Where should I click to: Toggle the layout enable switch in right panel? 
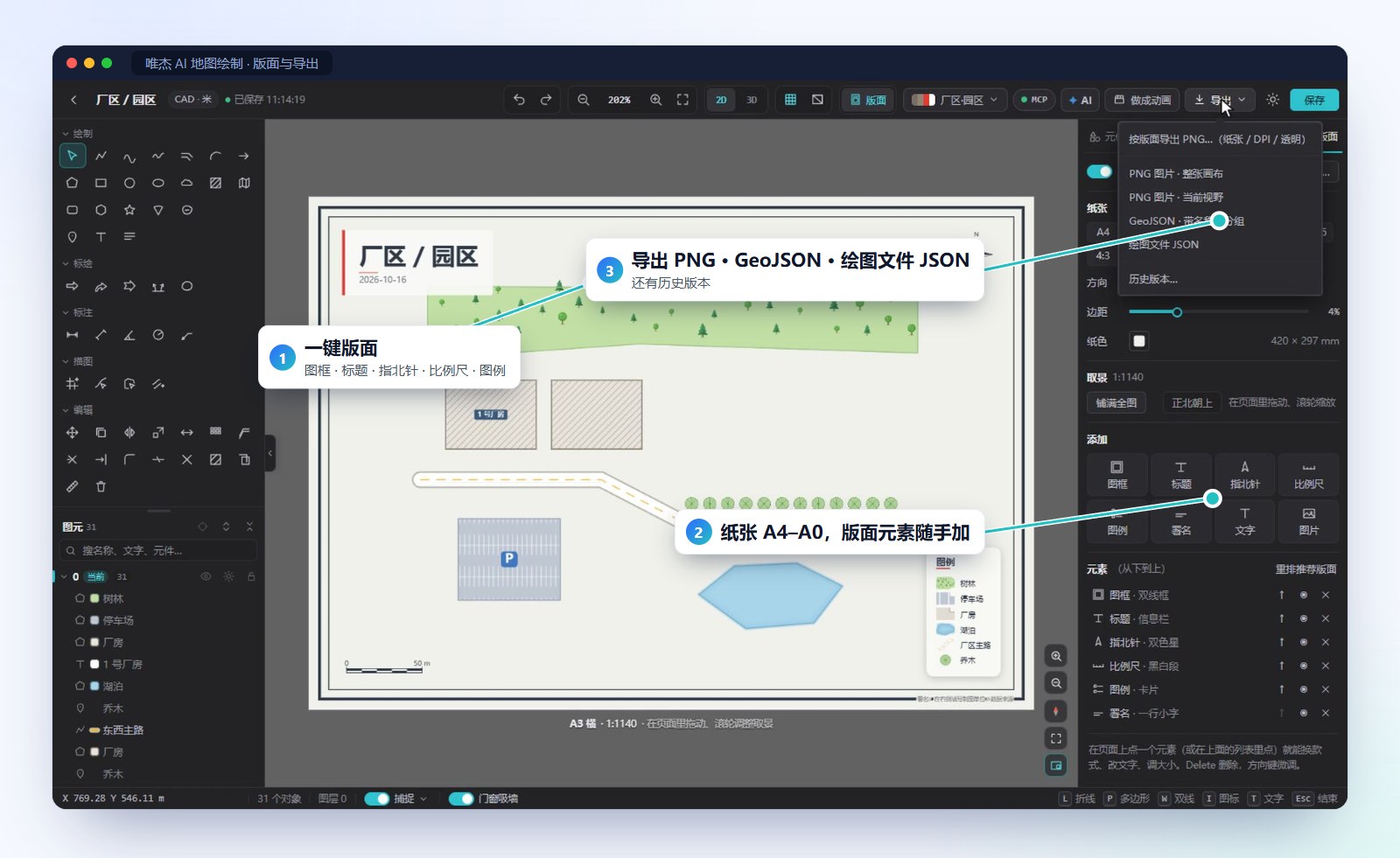[1099, 171]
